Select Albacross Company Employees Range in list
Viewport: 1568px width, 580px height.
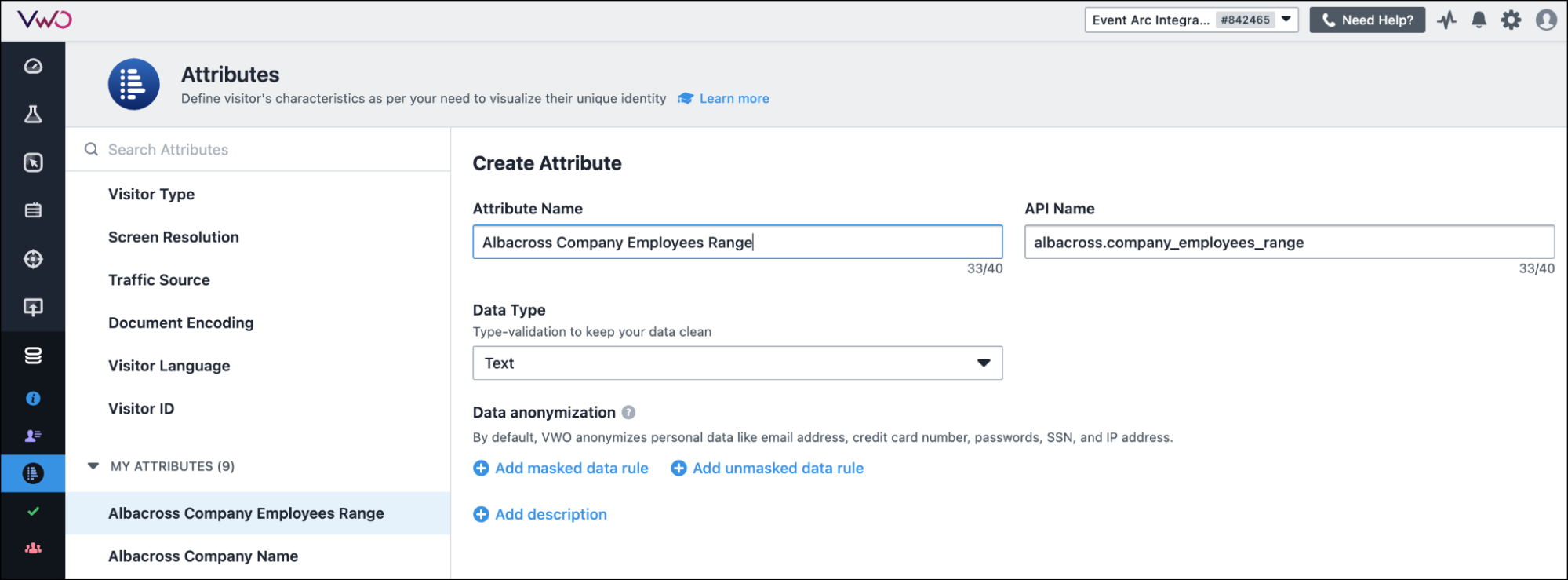coord(258,513)
